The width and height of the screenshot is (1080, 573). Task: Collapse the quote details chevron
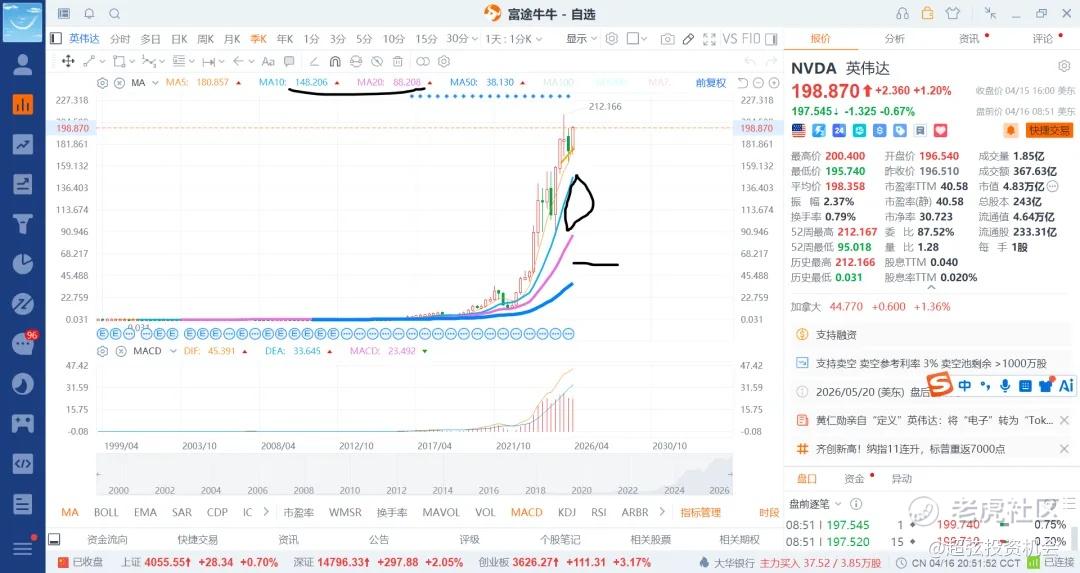[931, 287]
